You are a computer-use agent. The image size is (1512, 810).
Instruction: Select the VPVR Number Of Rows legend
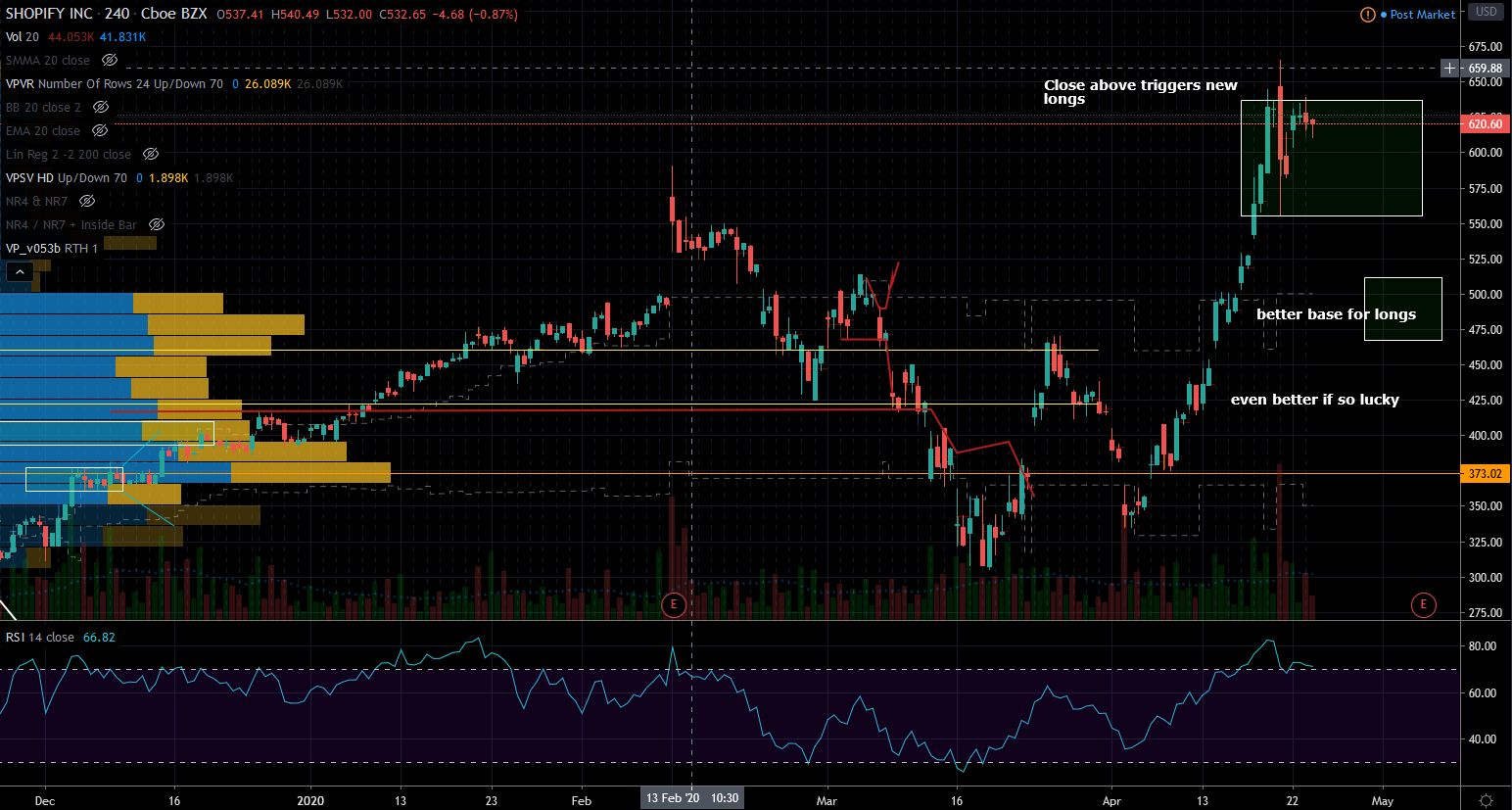(115, 84)
